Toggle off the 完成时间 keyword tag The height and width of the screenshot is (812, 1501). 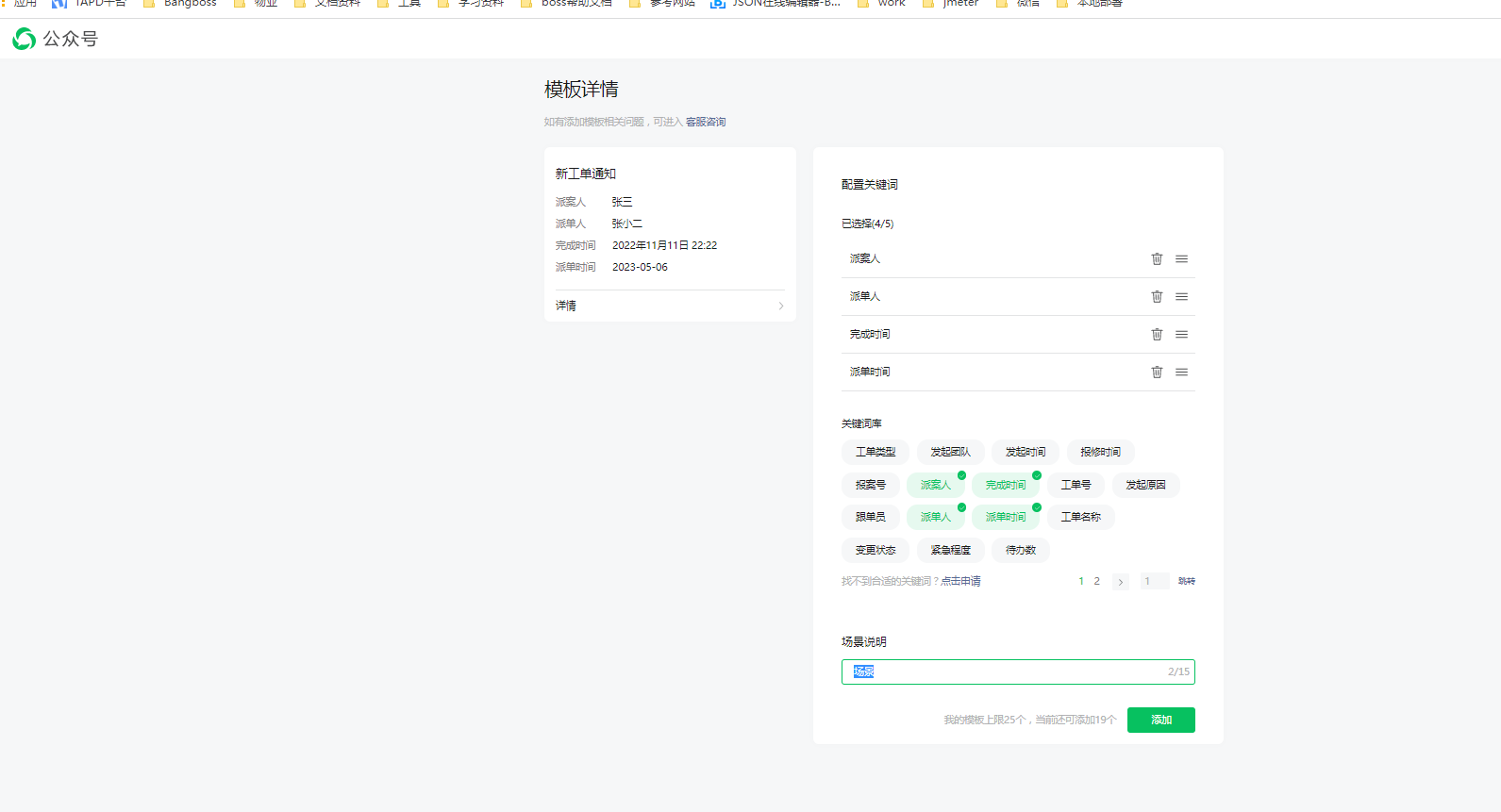[1005, 485]
